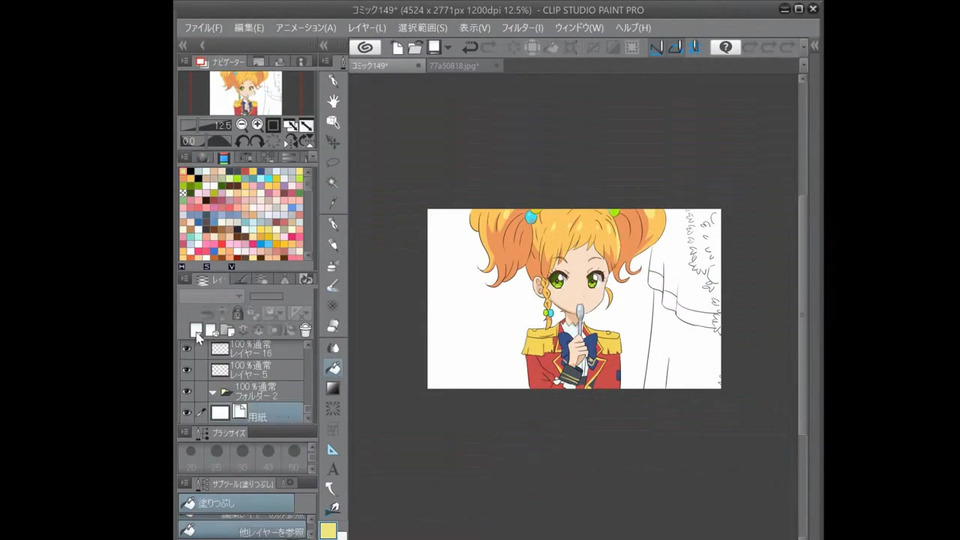The image size is (960, 540).
Task: Collapse the フォルダー 2 layer folder
Action: click(212, 392)
